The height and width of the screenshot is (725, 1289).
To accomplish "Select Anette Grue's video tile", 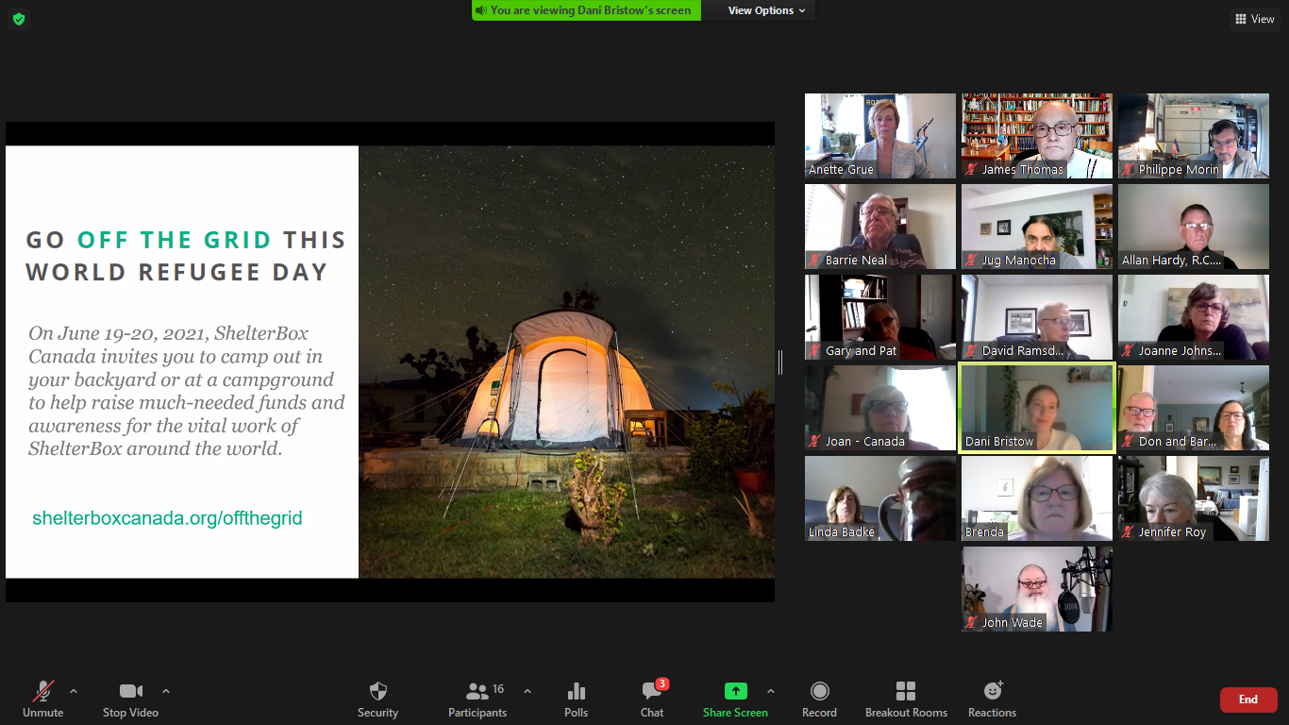I will [880, 136].
